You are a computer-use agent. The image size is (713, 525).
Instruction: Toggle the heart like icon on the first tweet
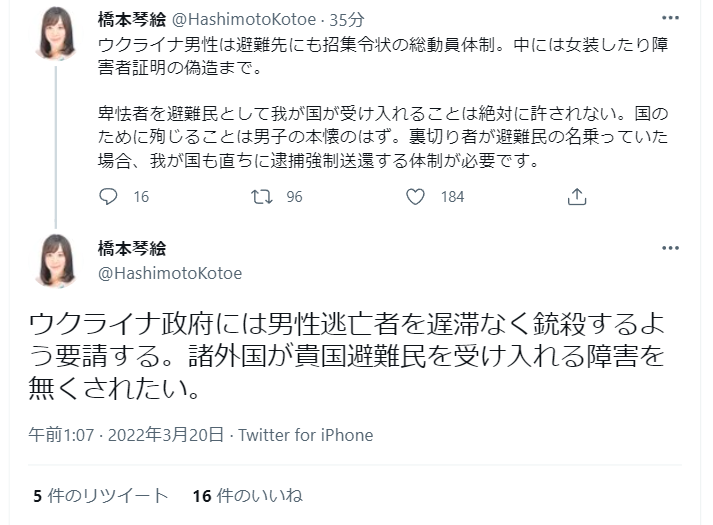tap(416, 197)
